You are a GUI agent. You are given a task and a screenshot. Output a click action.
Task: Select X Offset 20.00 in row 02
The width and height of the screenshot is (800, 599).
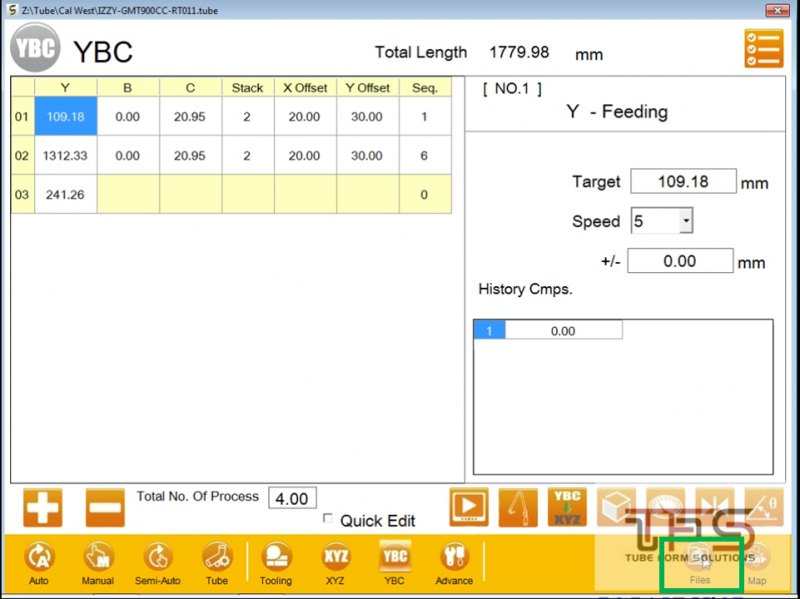[305, 155]
